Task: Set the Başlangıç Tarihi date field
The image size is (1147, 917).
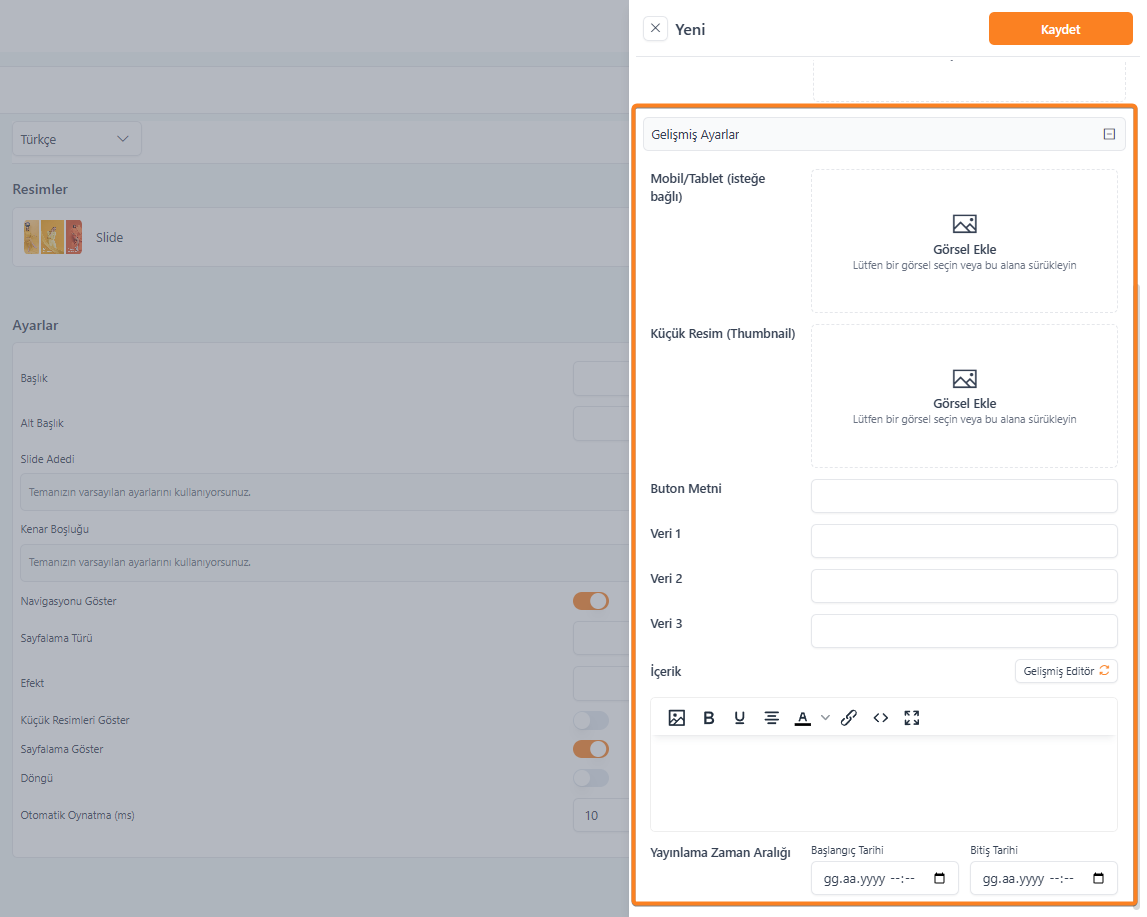Action: click(x=884, y=878)
